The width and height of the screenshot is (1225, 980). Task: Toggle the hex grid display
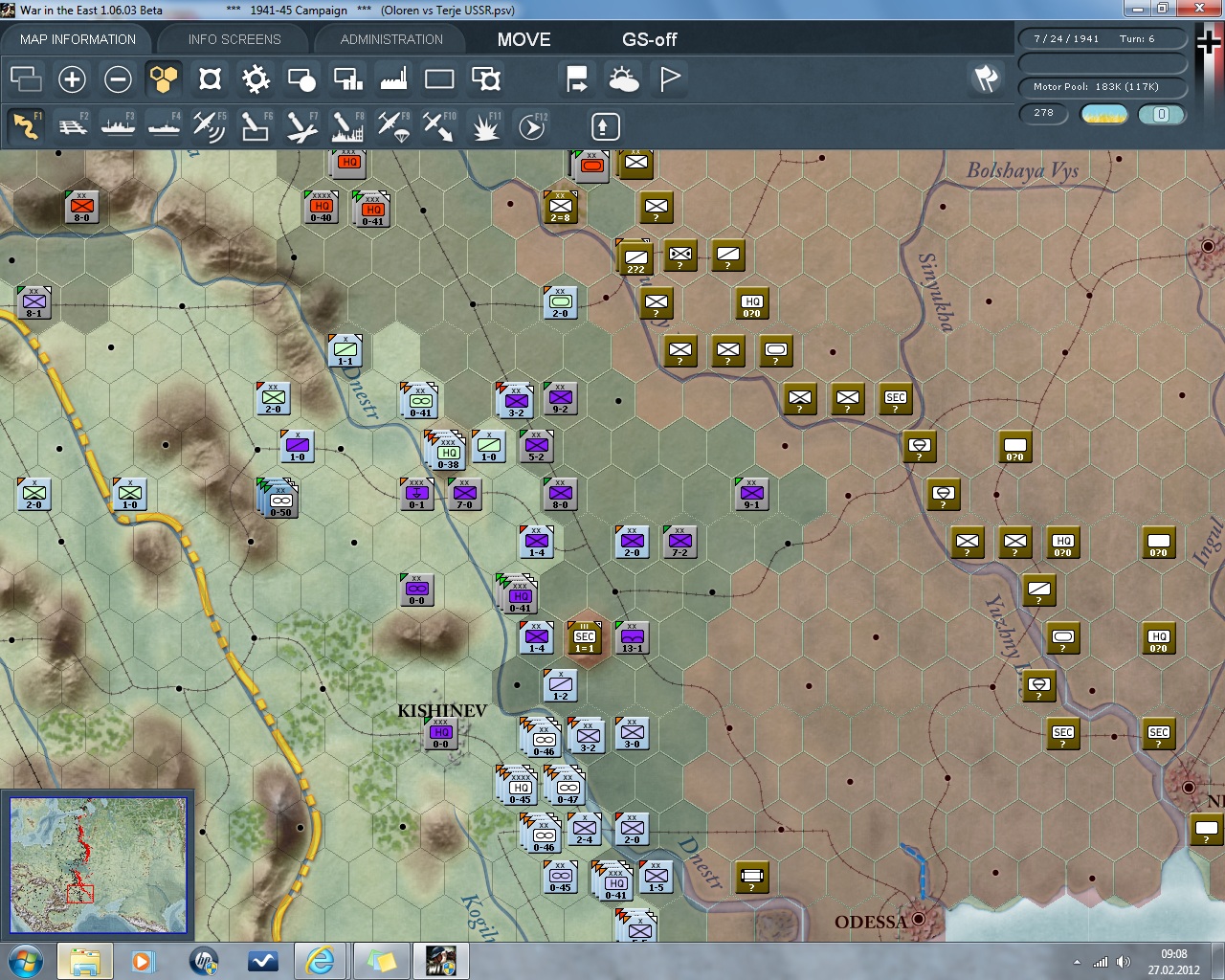pos(164,78)
